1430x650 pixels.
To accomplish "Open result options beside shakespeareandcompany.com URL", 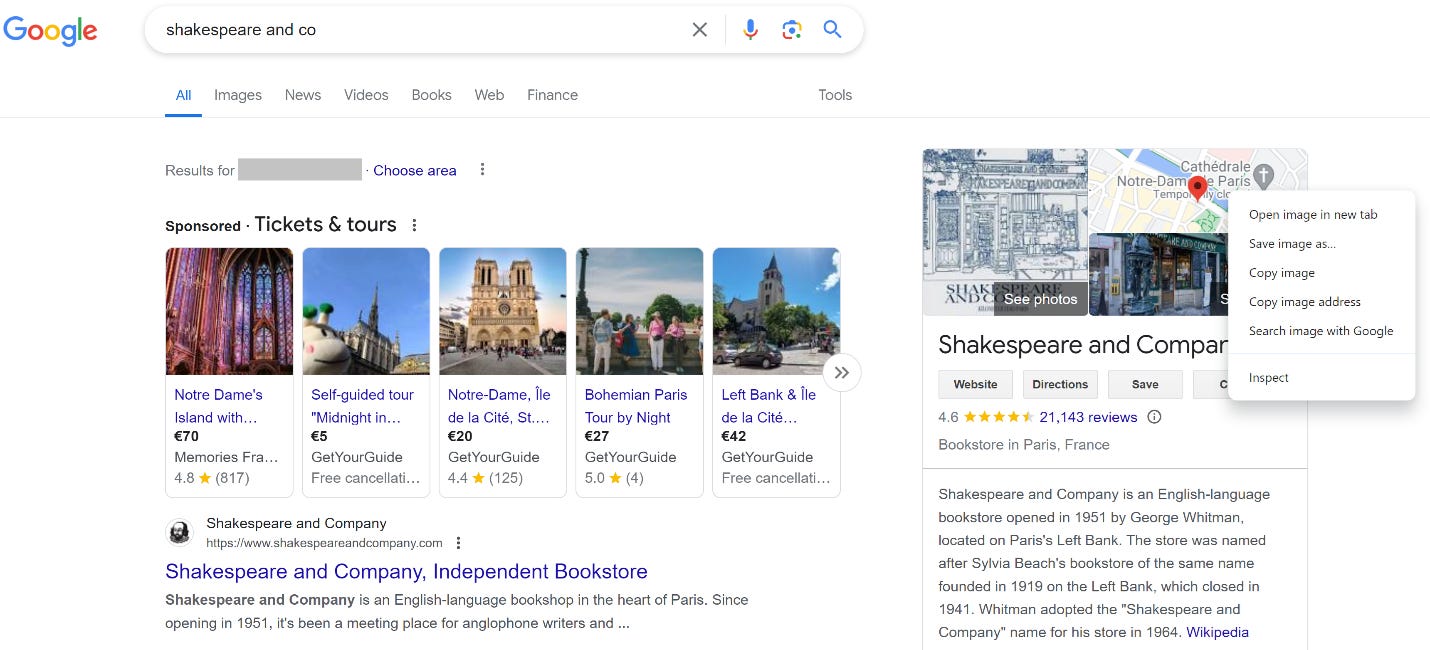I will pos(459,543).
